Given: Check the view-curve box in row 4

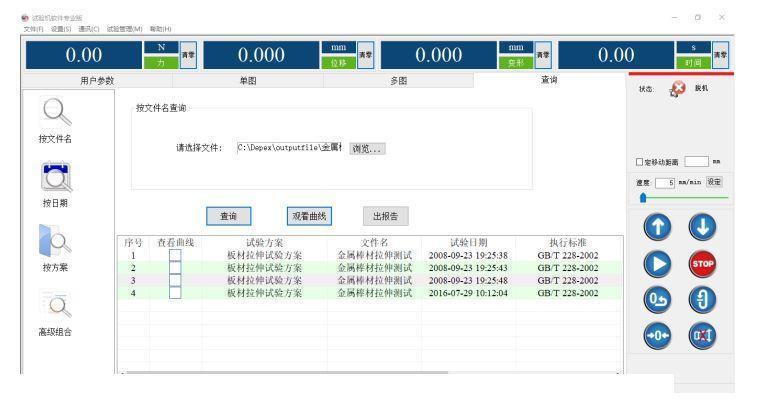Looking at the screenshot, I should click(175, 293).
